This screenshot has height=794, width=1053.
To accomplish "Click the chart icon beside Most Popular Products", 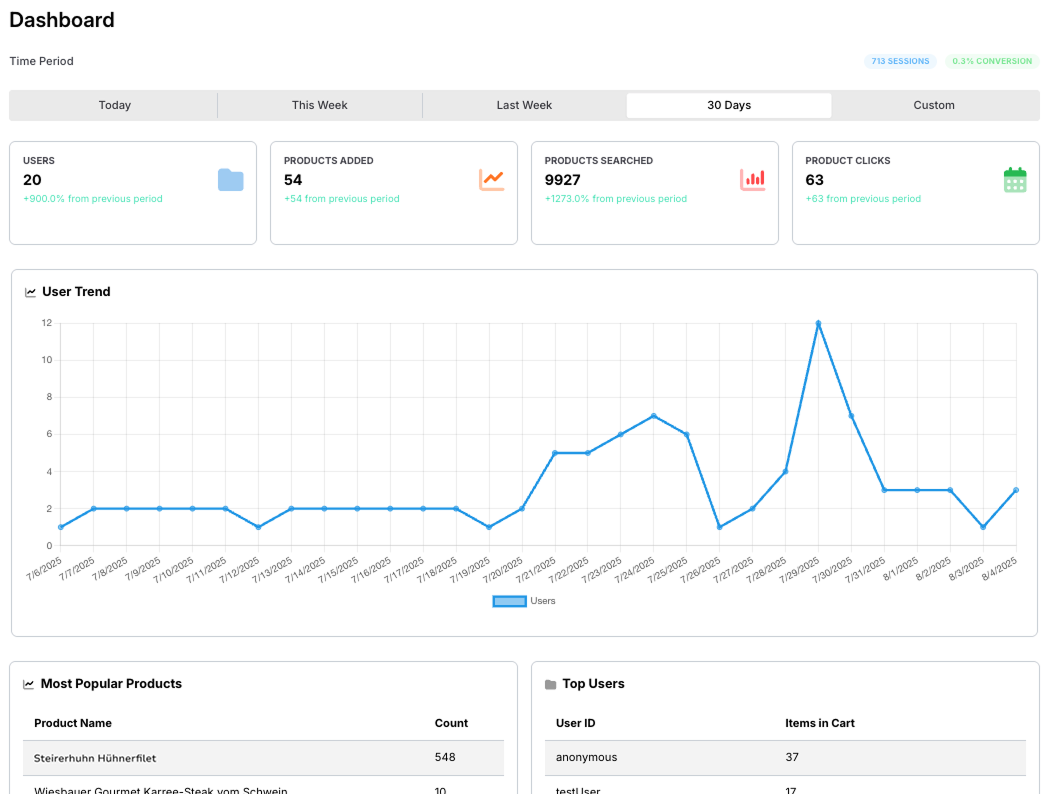I will [29, 685].
